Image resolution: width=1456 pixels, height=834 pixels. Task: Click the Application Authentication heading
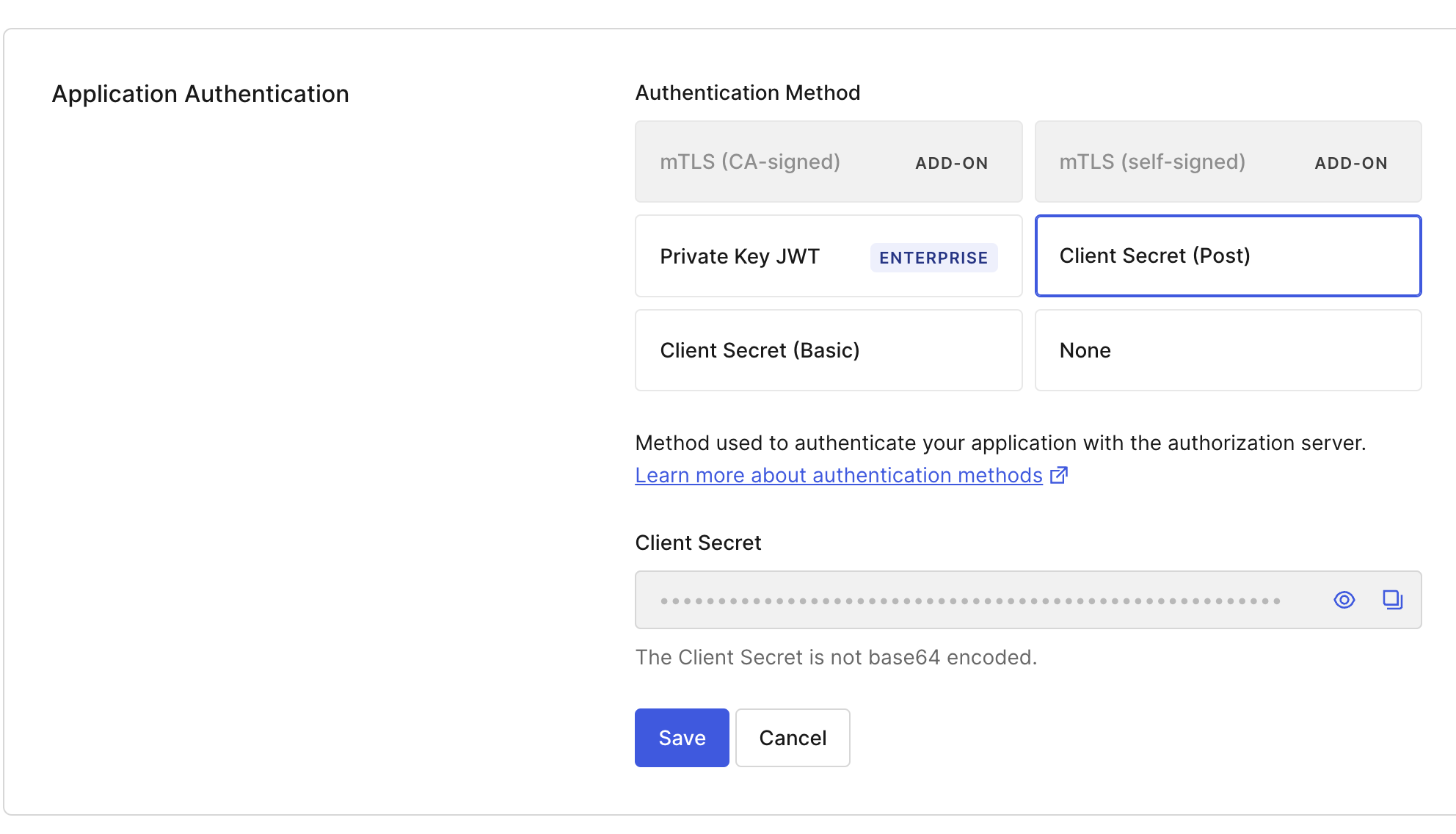click(200, 94)
